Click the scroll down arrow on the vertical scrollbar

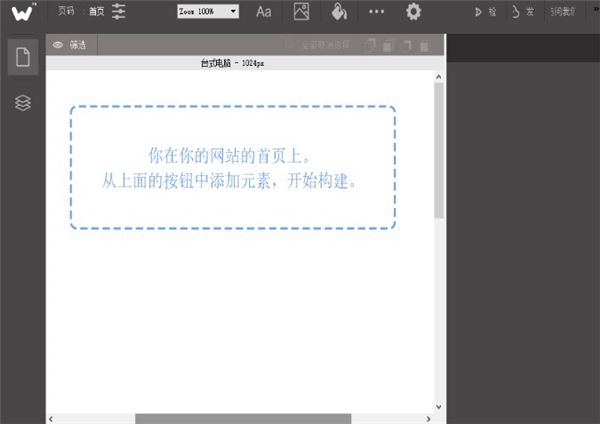click(438, 406)
